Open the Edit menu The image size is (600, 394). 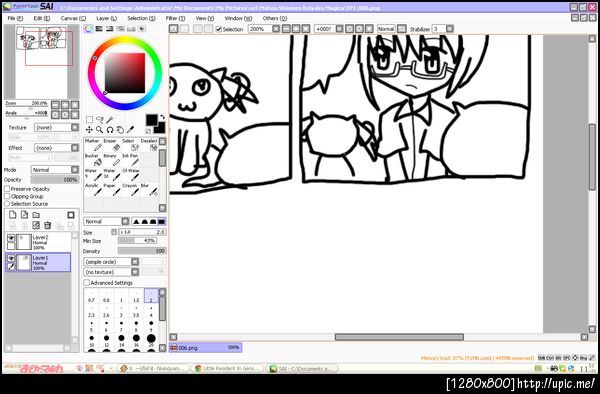(41, 18)
